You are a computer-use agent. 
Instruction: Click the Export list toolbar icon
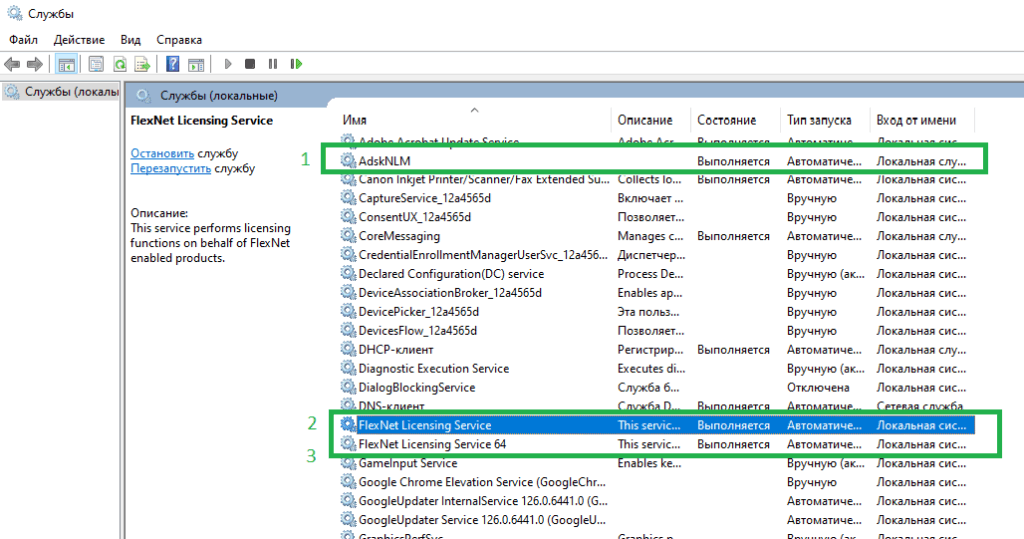[143, 64]
